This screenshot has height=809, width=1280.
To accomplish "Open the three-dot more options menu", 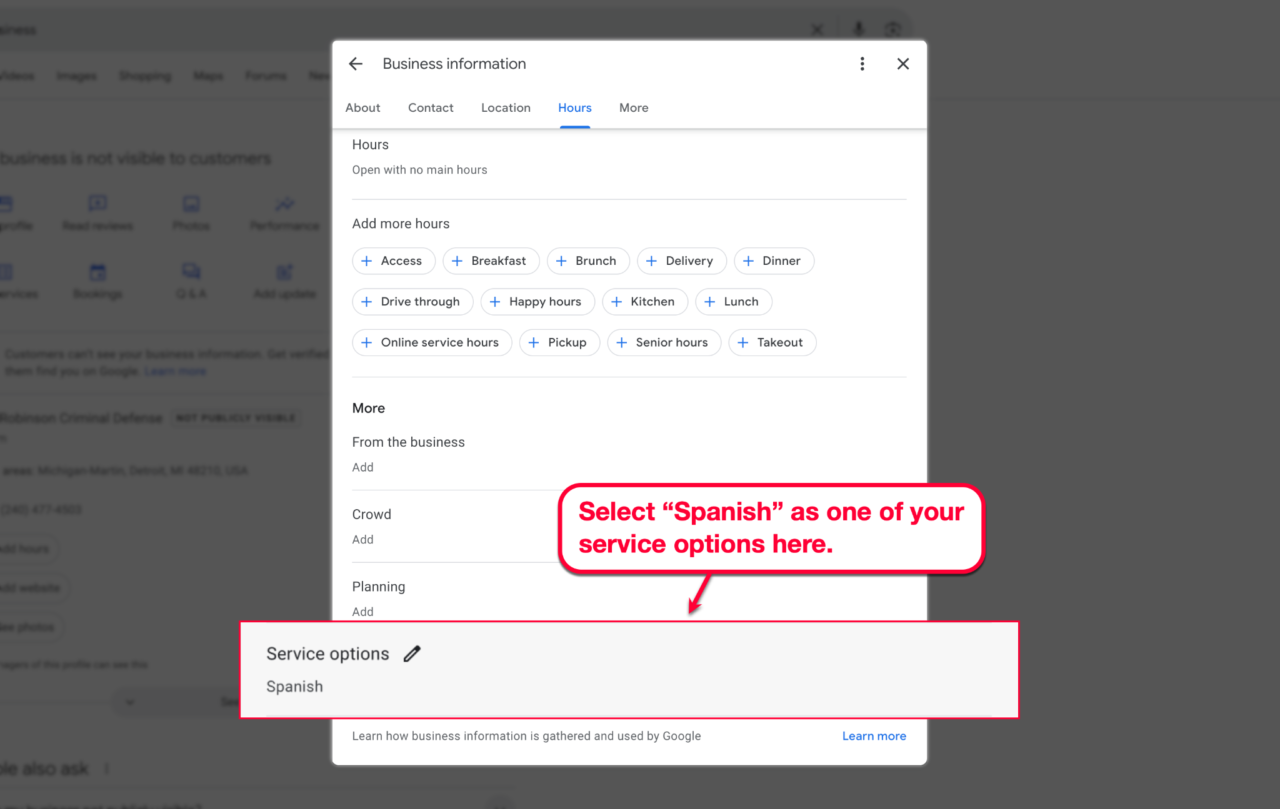I will pyautogui.click(x=862, y=64).
